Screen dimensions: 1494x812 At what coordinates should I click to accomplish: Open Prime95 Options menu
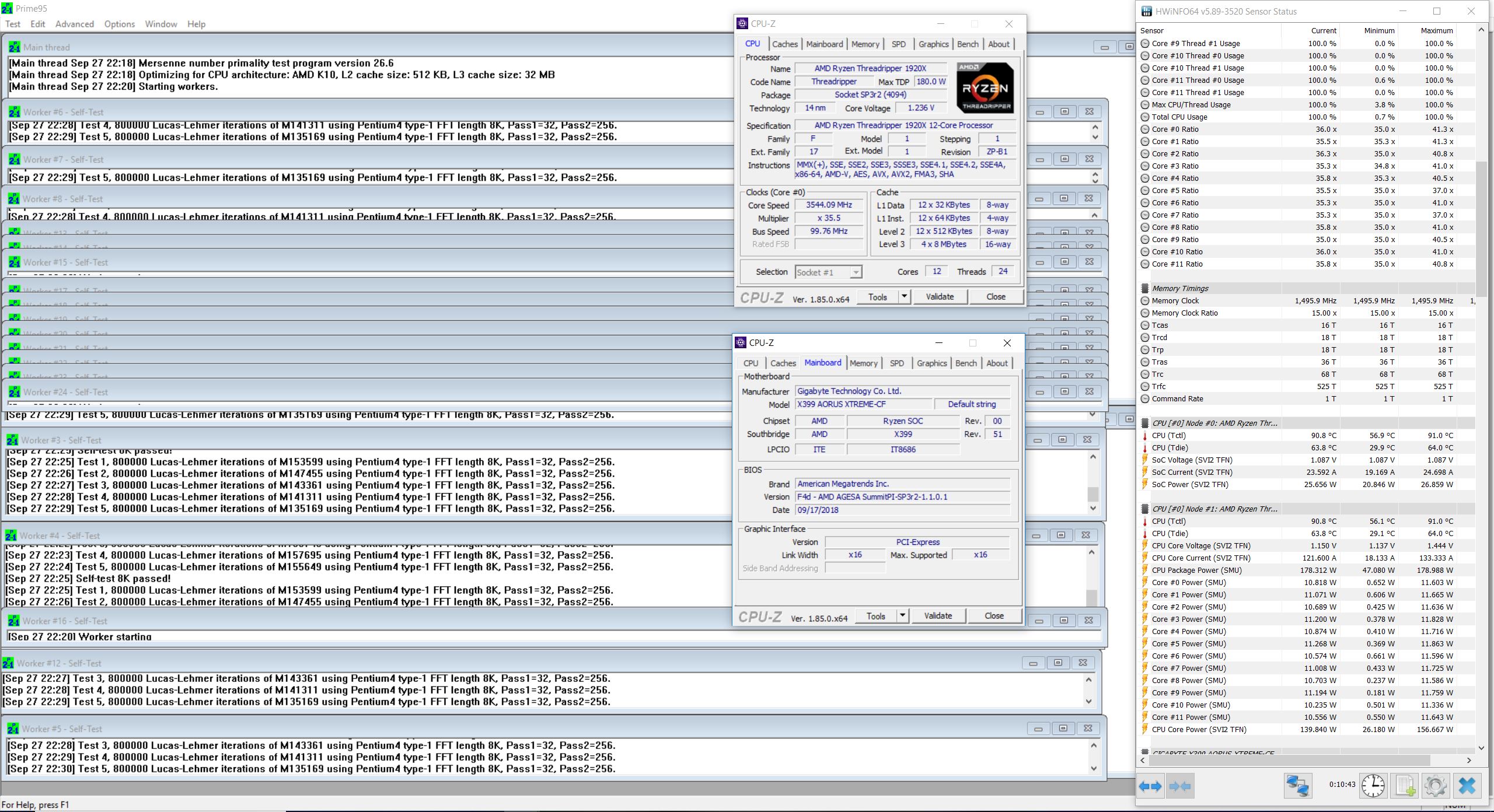pos(120,24)
